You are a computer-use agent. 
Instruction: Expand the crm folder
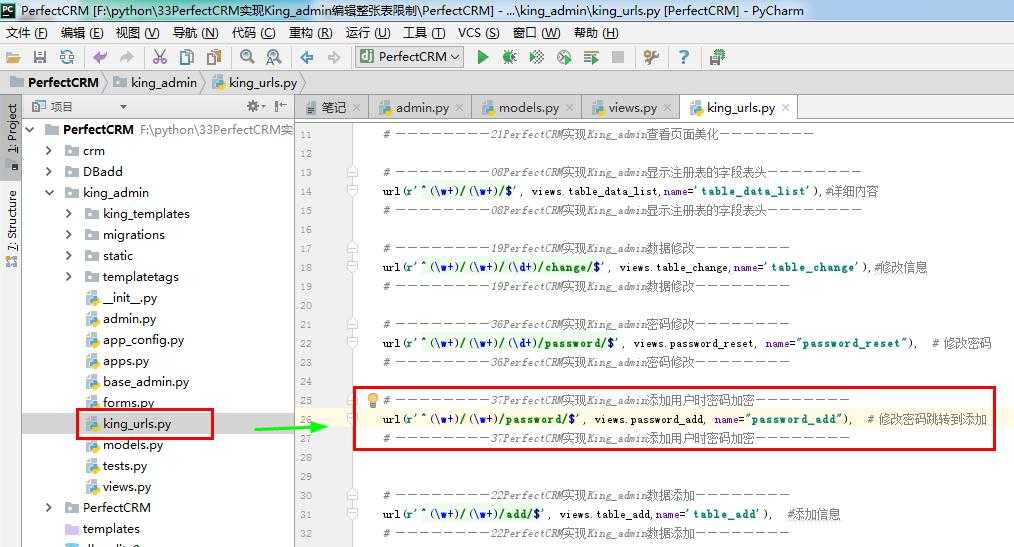coord(49,151)
